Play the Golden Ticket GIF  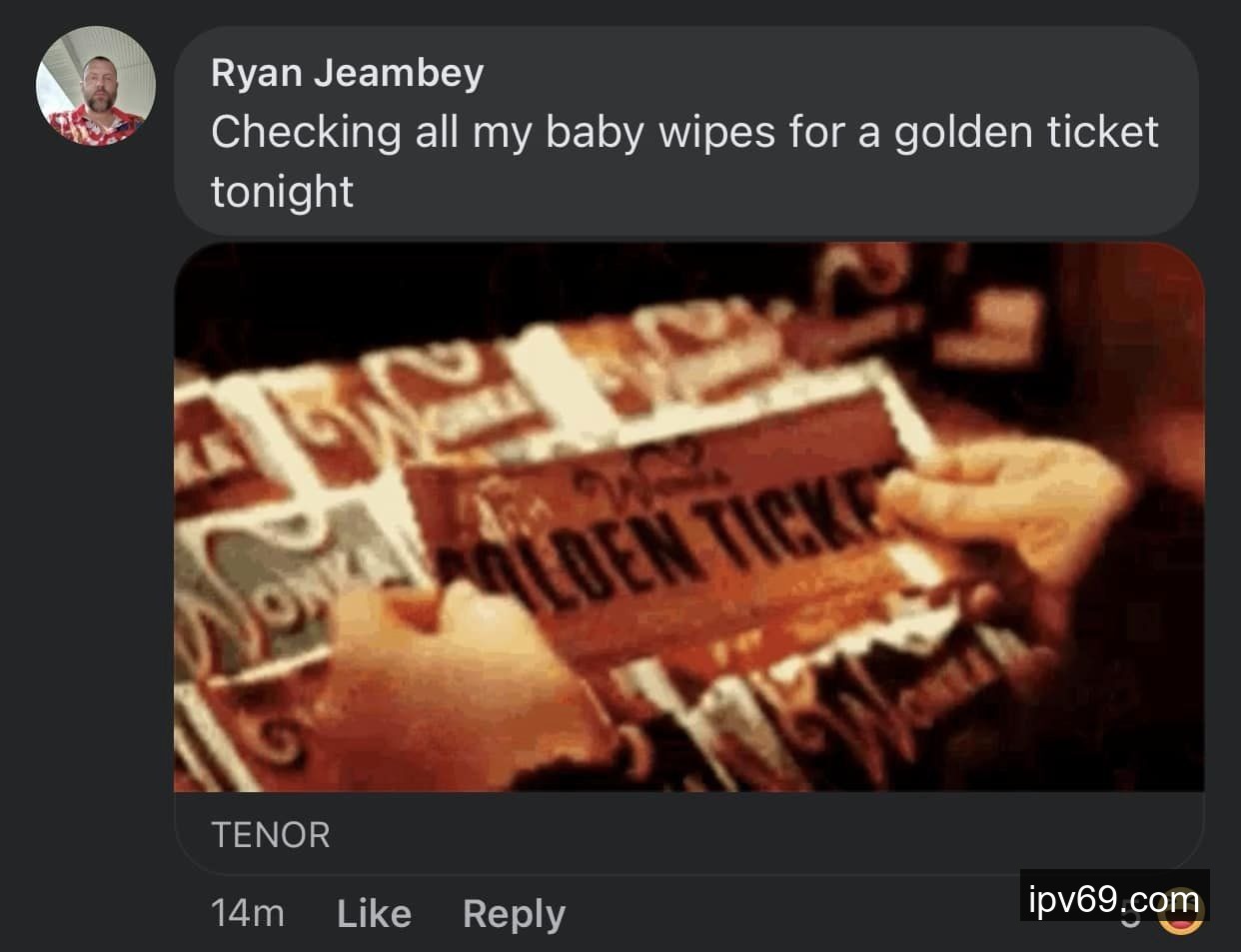tap(689, 517)
